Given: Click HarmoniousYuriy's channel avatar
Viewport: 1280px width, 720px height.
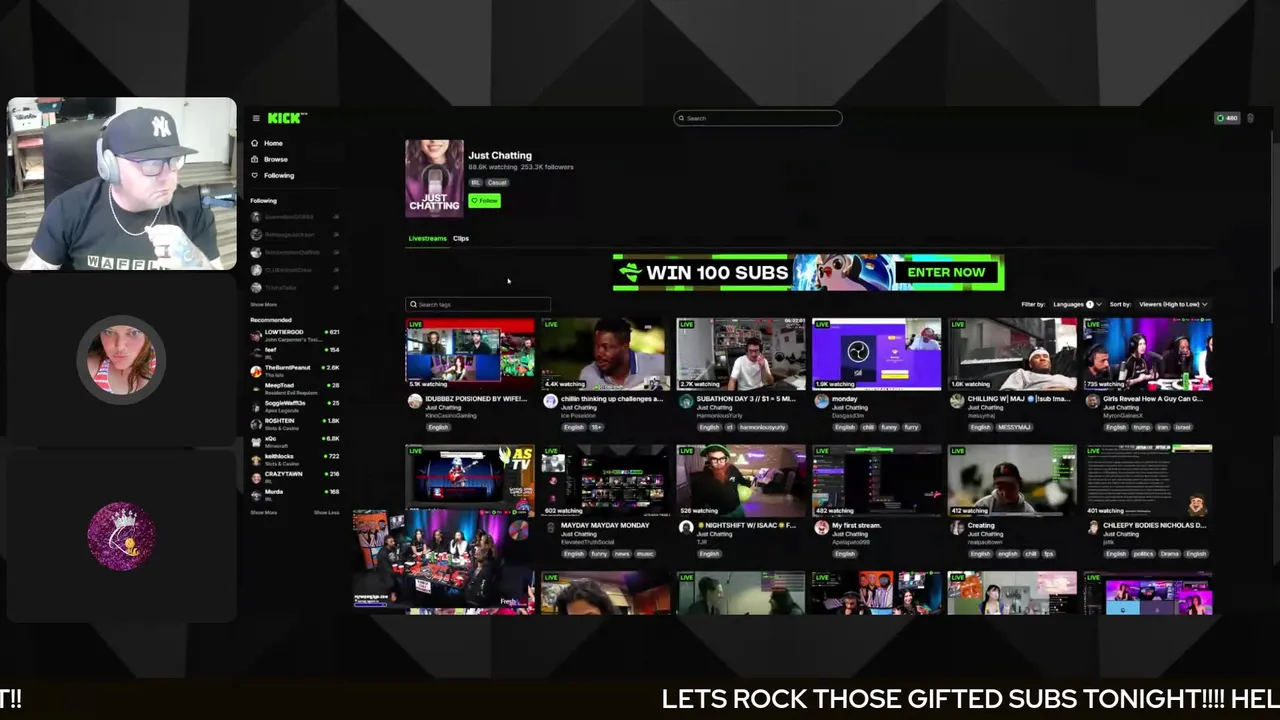Looking at the screenshot, I should coord(686,401).
